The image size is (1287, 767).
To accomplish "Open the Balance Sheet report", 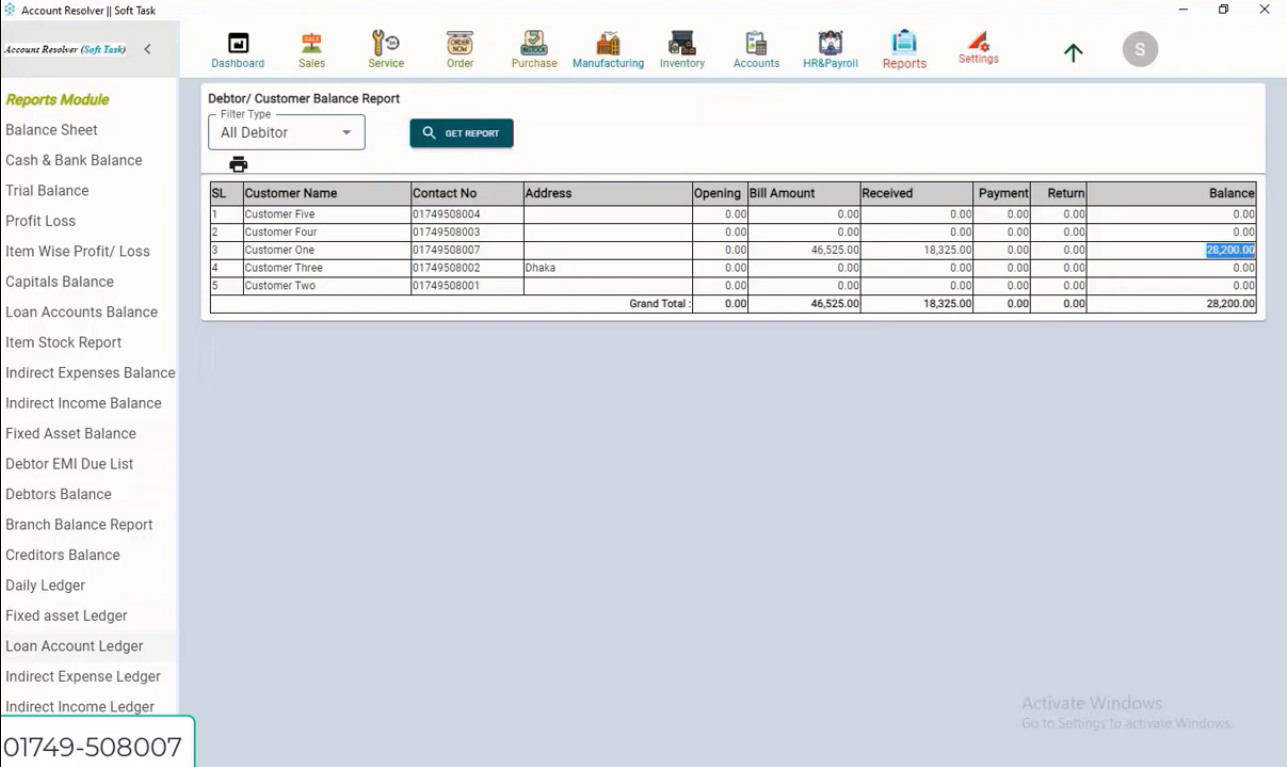I will (51, 129).
